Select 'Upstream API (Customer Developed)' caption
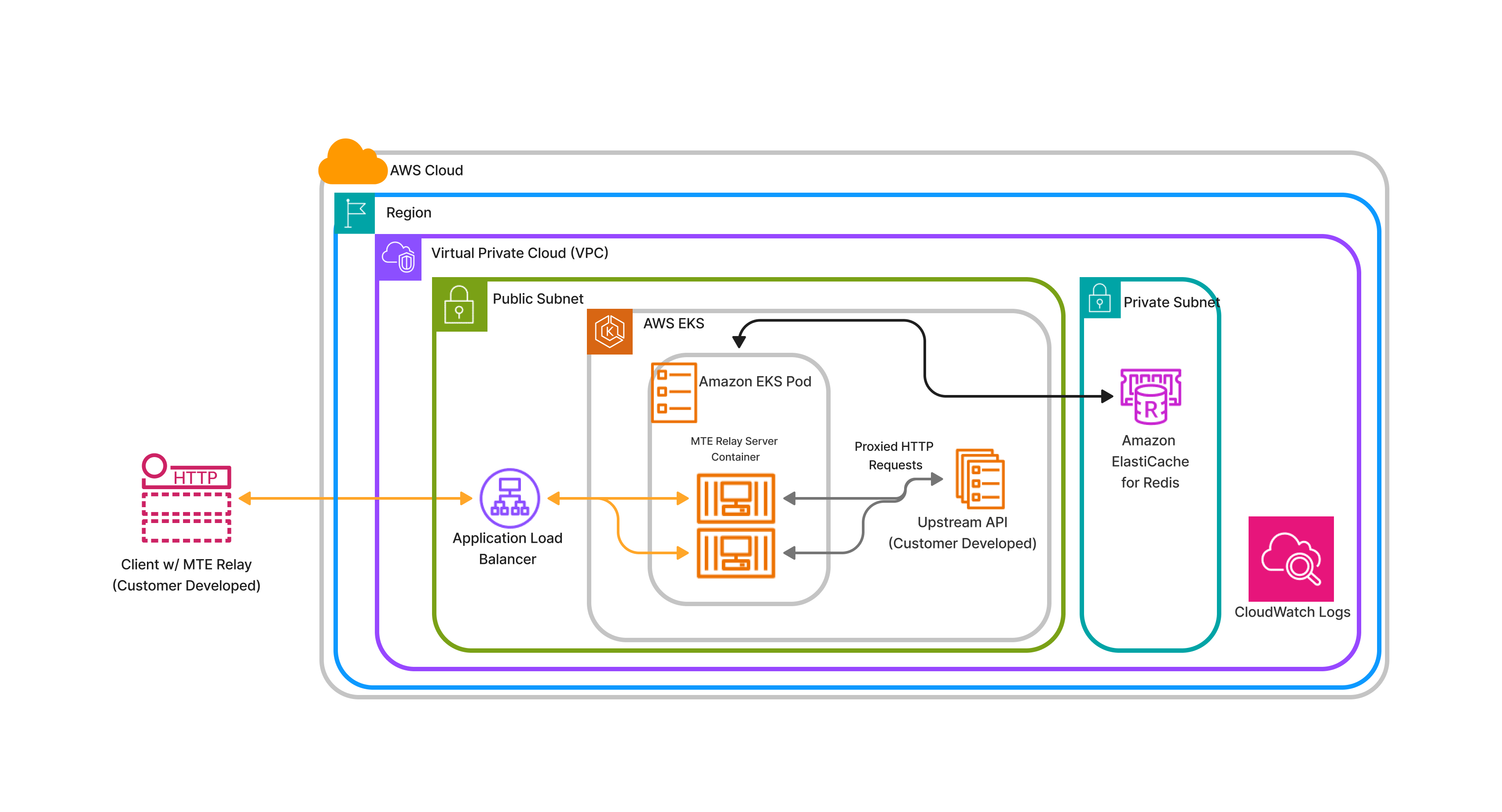This screenshot has height=812, width=1502. coord(963,533)
